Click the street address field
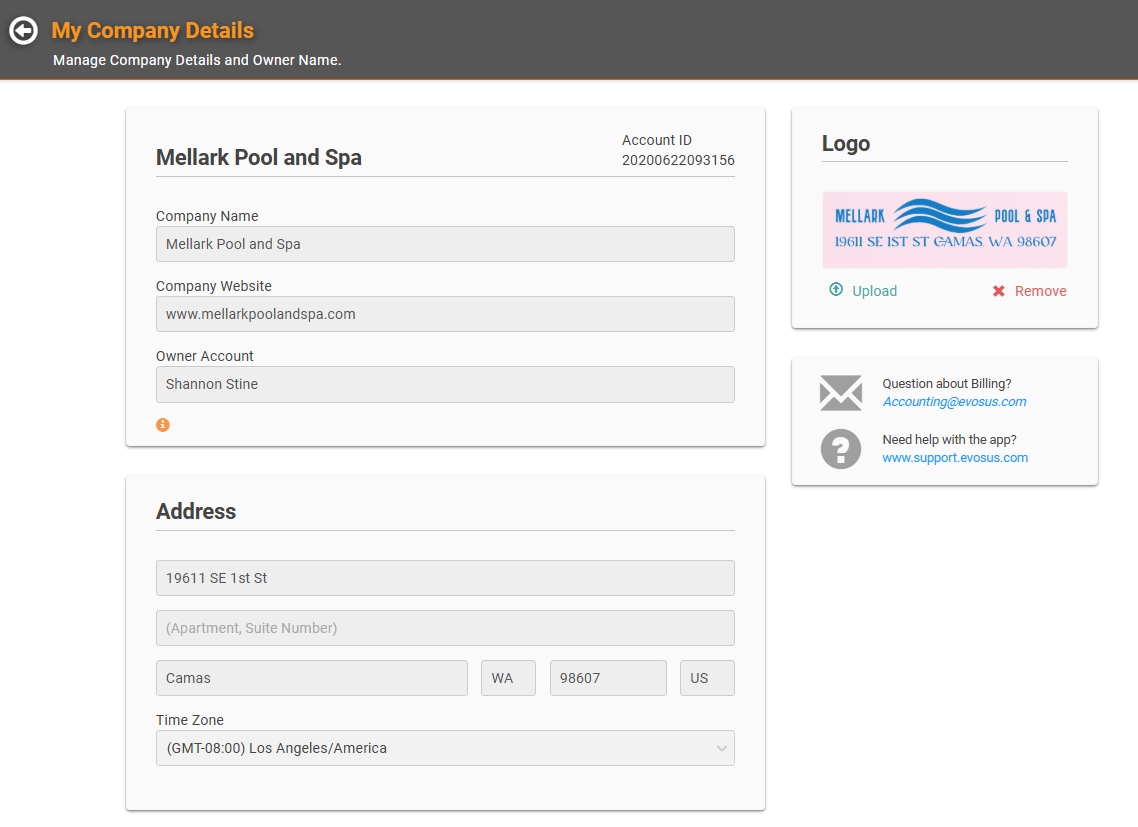Viewport: 1138px width, 827px height. point(444,578)
